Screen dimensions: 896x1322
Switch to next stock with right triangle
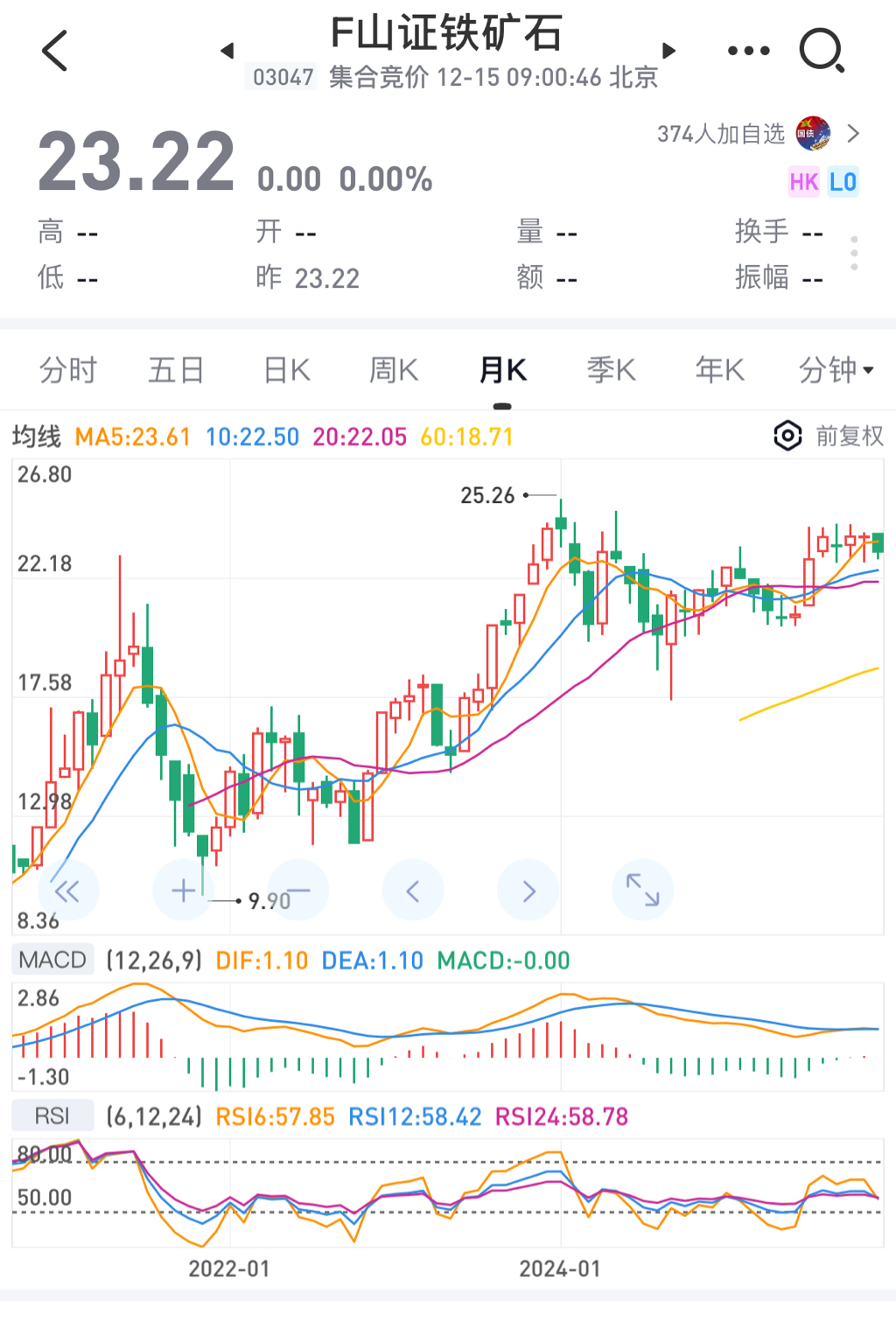click(x=669, y=51)
